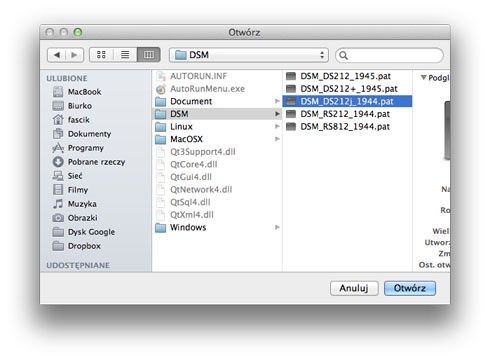490x360 pixels.
Task: Open Obrazki pictures folder
Action: click(75, 218)
